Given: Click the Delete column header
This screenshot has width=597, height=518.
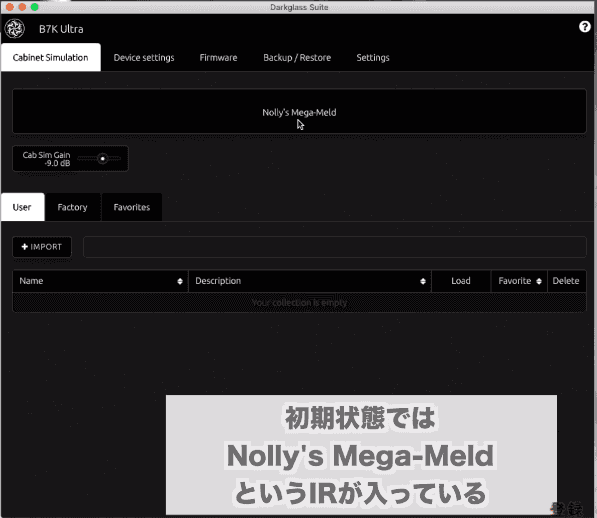Looking at the screenshot, I should 566,281.
